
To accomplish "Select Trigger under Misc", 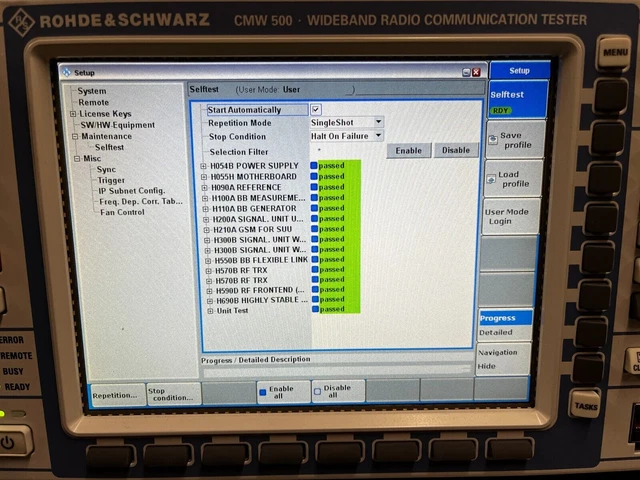I will coord(111,180).
